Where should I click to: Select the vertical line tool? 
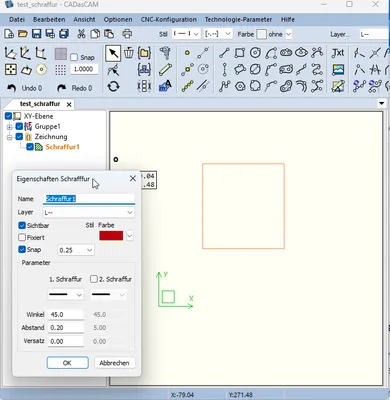(224, 70)
